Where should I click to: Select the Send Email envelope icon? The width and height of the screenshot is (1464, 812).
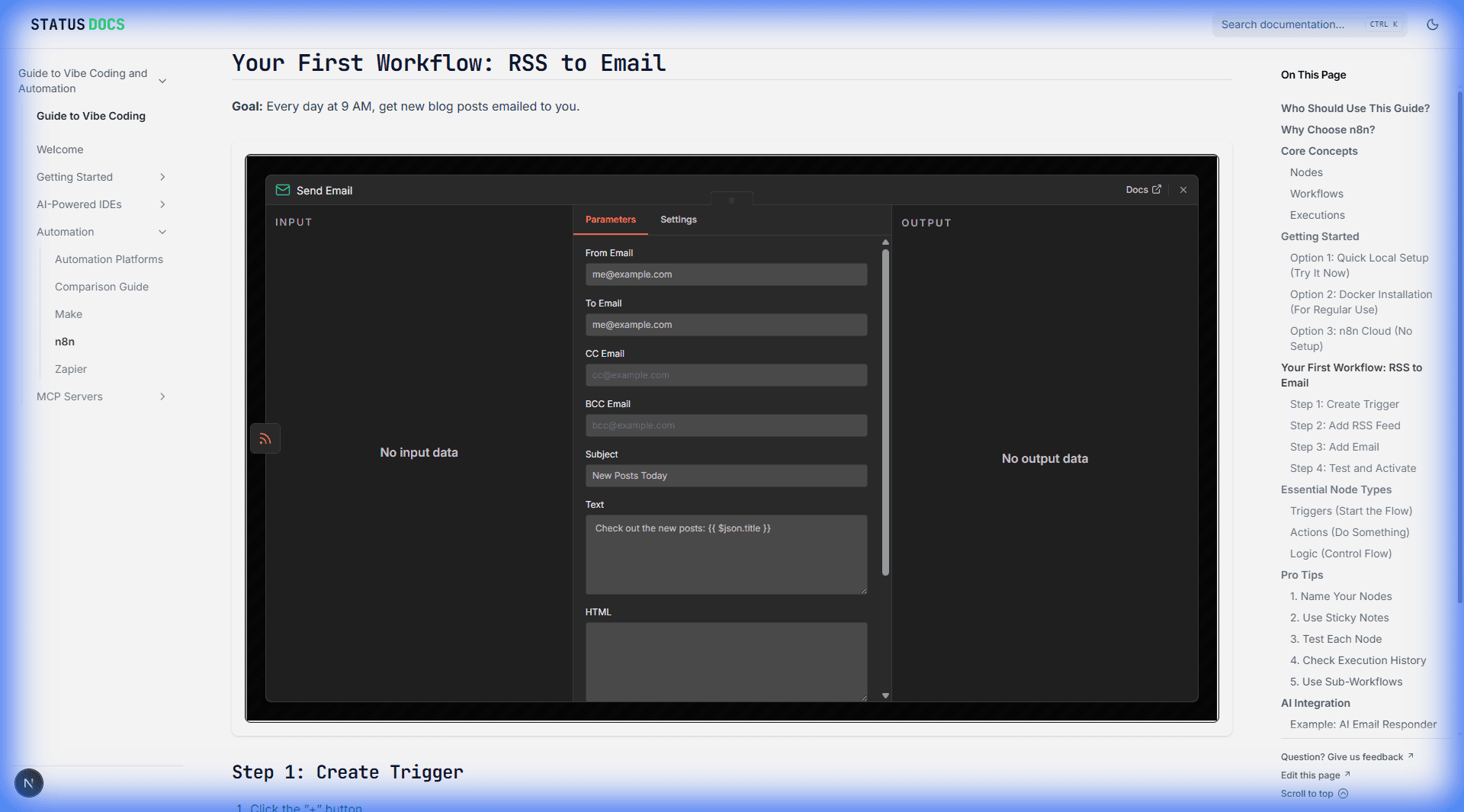(x=283, y=190)
